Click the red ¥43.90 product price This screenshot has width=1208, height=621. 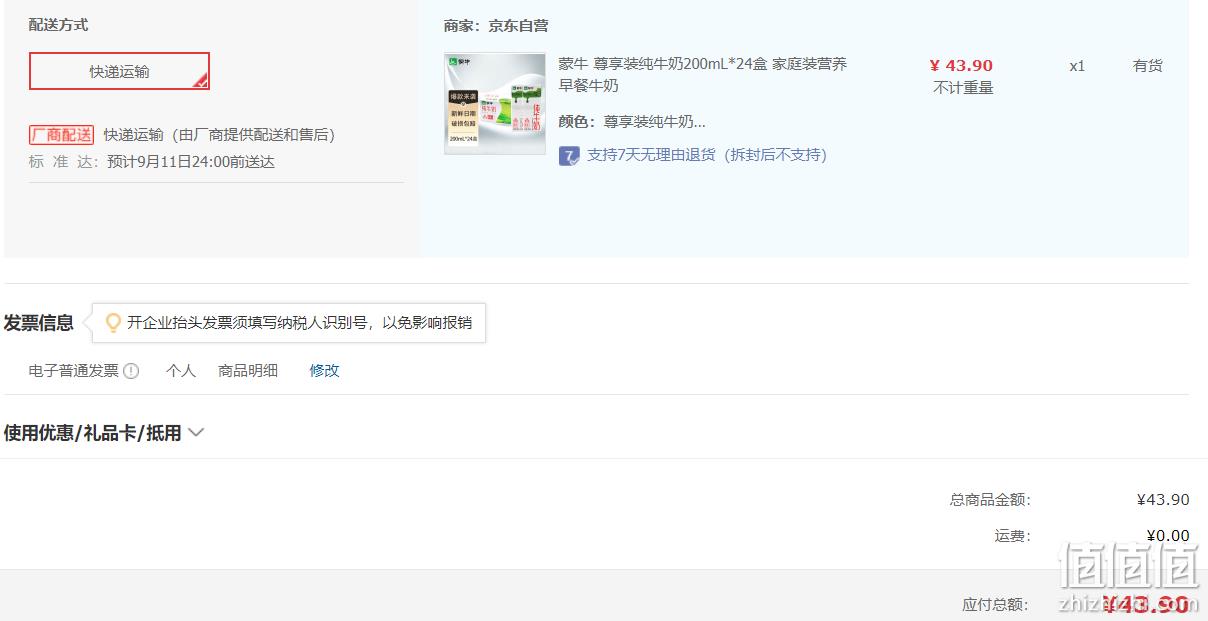(x=961, y=66)
